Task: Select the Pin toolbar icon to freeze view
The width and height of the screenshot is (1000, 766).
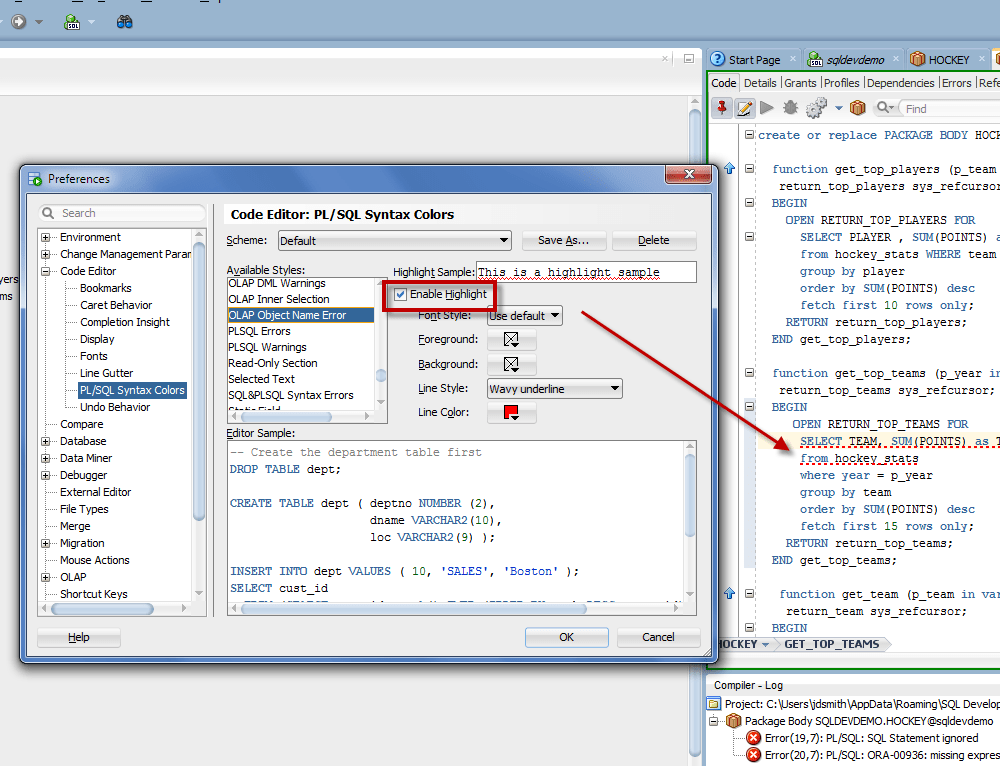Action: click(x=721, y=108)
